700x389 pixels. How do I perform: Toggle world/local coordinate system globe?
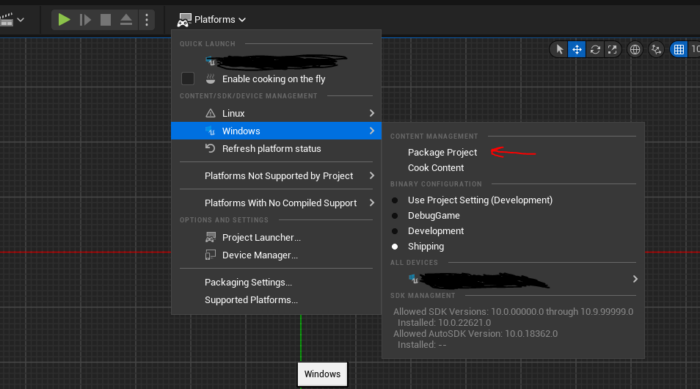click(634, 50)
